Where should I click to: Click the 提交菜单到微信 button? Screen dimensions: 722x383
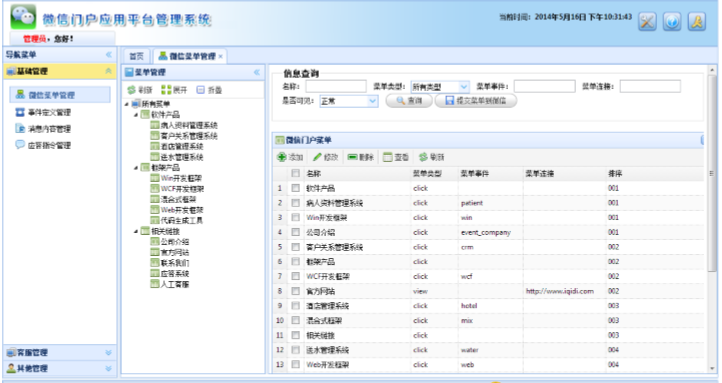tap(476, 100)
